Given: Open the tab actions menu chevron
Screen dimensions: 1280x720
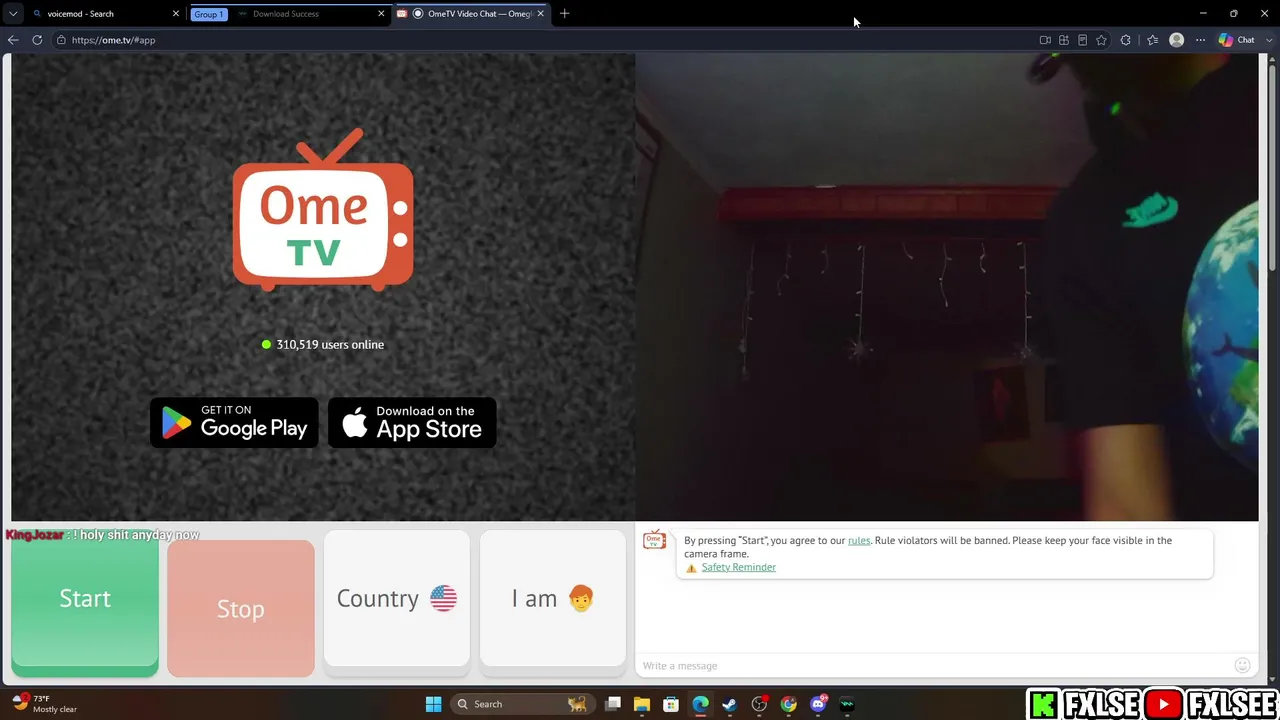Looking at the screenshot, I should coord(13,14).
